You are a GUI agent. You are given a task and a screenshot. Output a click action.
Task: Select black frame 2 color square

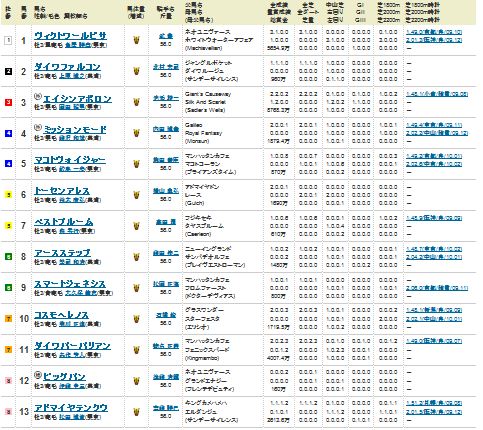coord(8,71)
